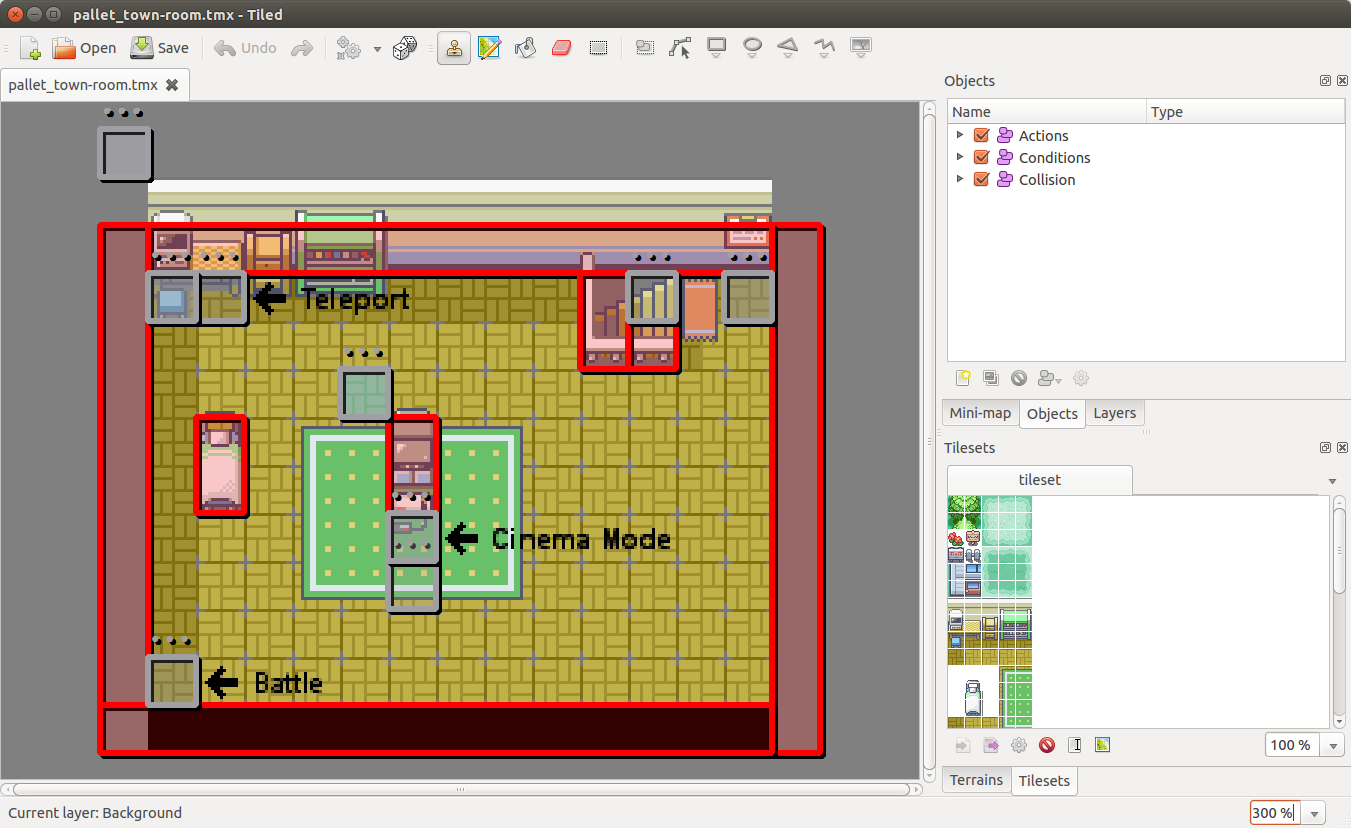Viewport: 1351px width, 828px height.
Task: Click the Current layer: Background status text
Action: (95, 813)
